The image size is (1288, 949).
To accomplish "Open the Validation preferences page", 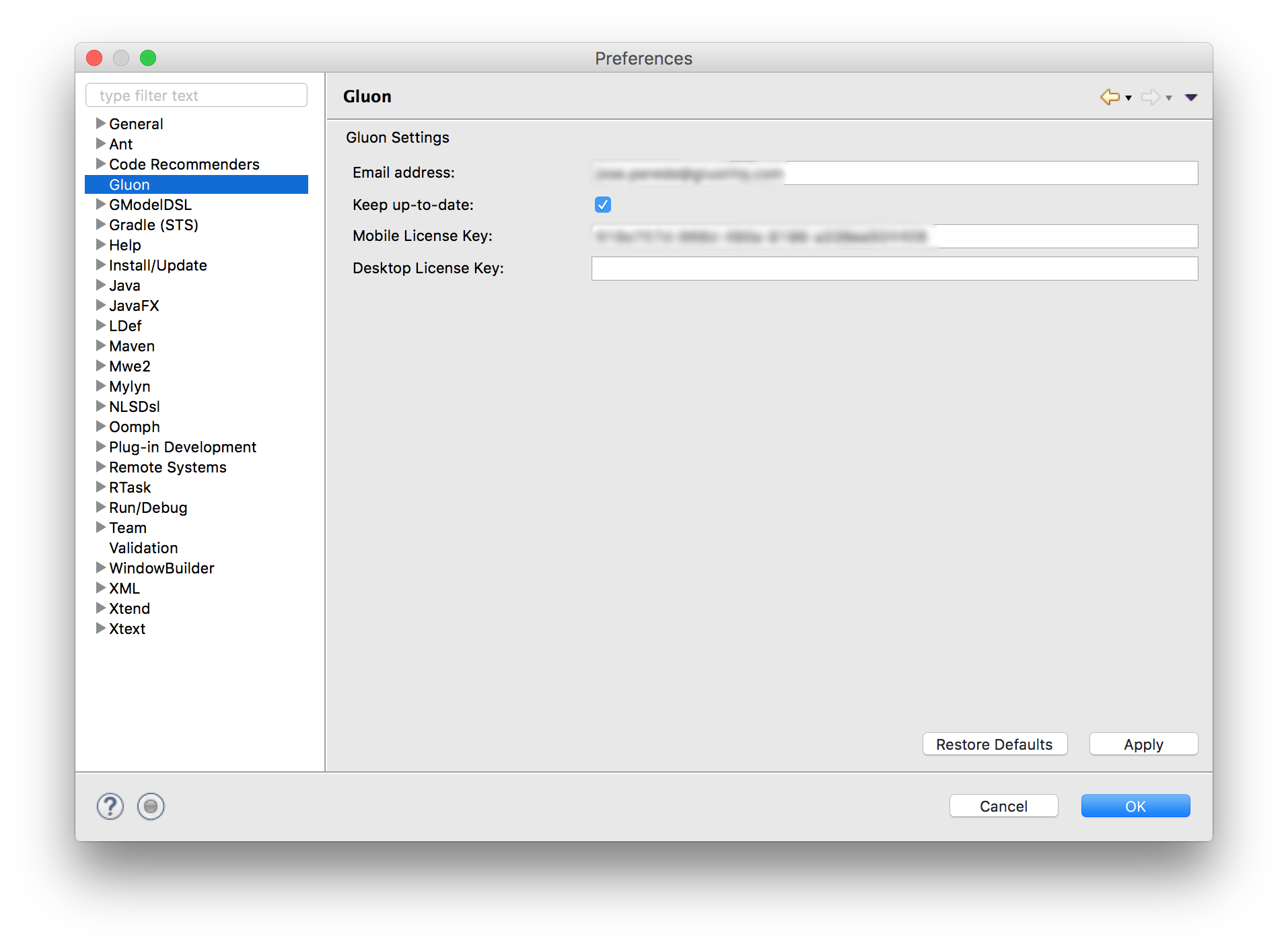I will pos(143,548).
